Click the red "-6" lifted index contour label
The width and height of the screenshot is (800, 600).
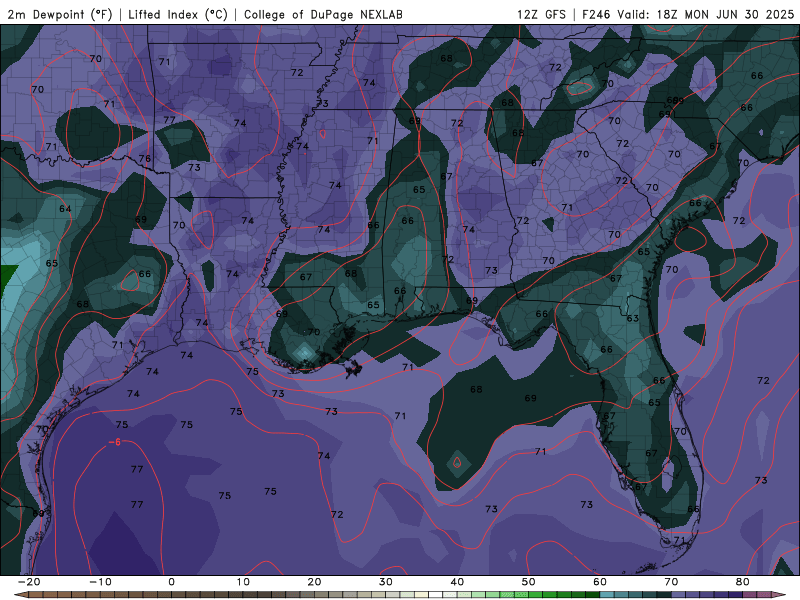(115, 442)
